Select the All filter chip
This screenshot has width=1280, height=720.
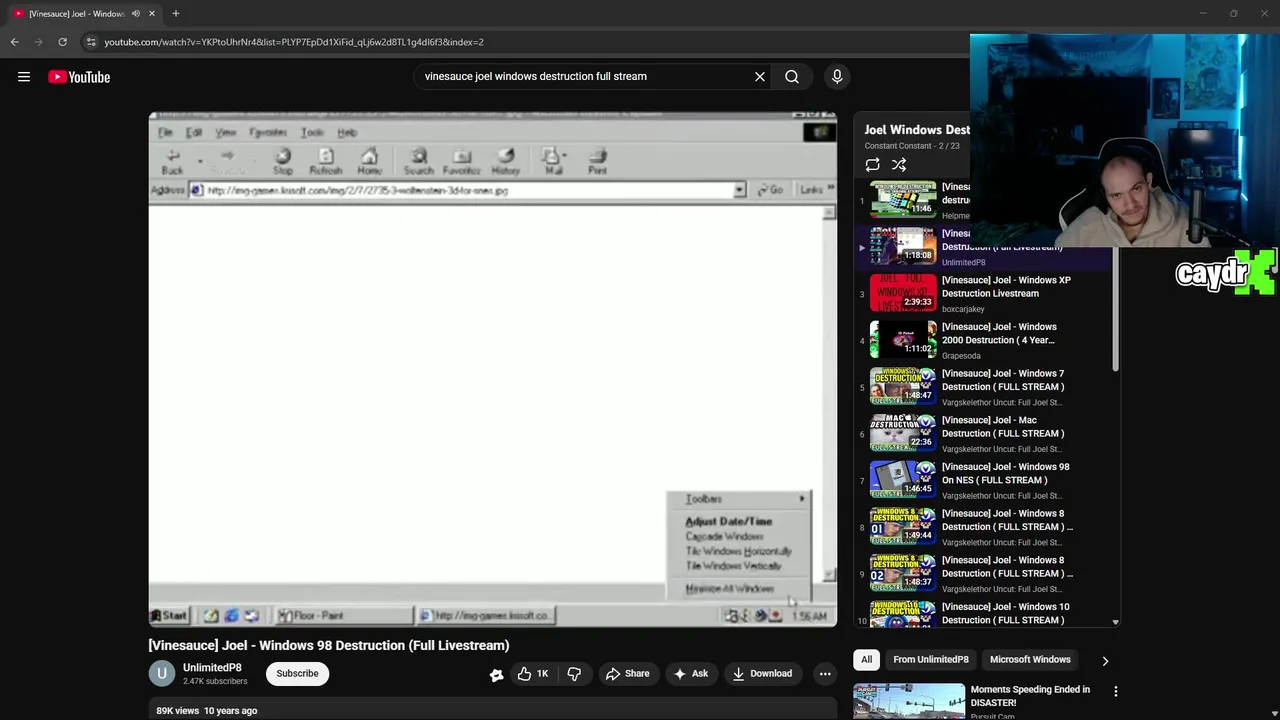(x=867, y=659)
